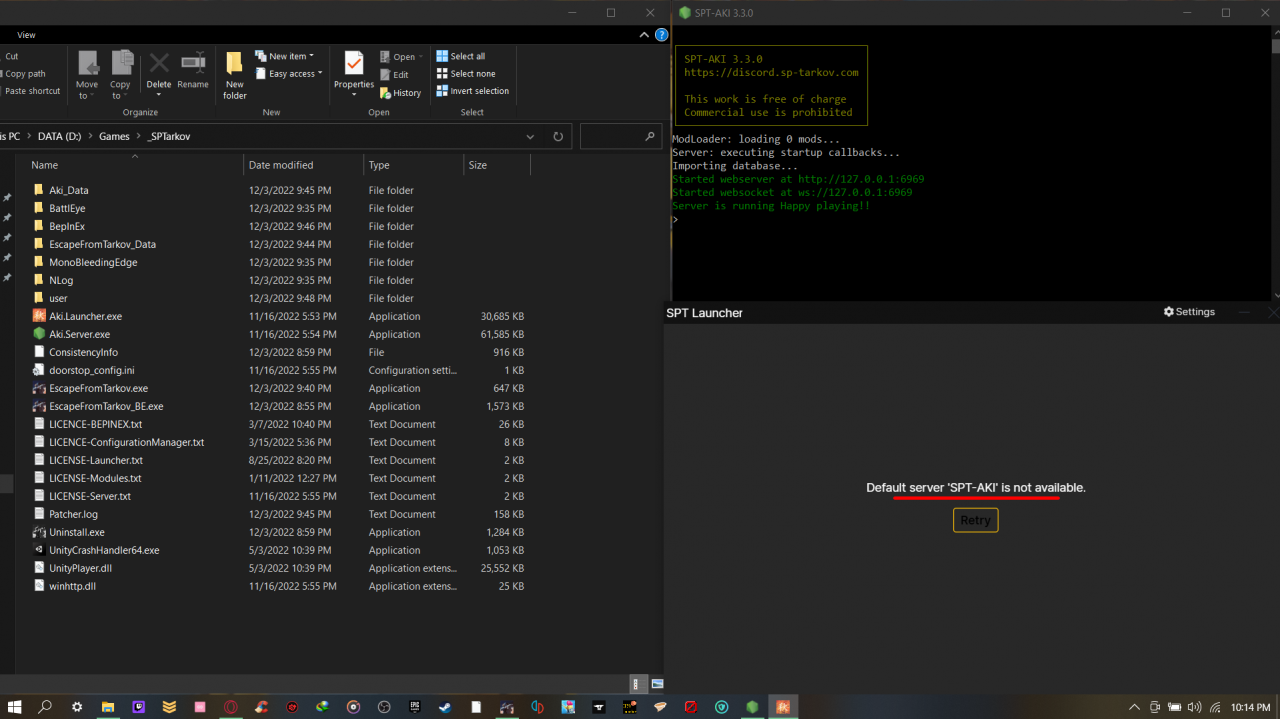This screenshot has width=1280, height=719.
Task: Open the Windows Start menu
Action: pyautogui.click(x=14, y=707)
